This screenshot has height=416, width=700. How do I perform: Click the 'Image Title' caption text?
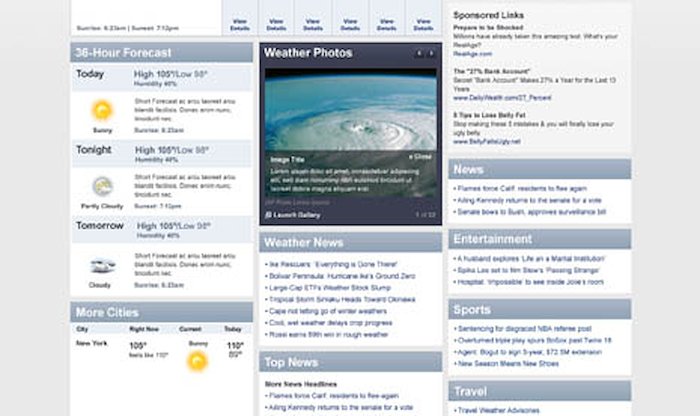(x=287, y=159)
